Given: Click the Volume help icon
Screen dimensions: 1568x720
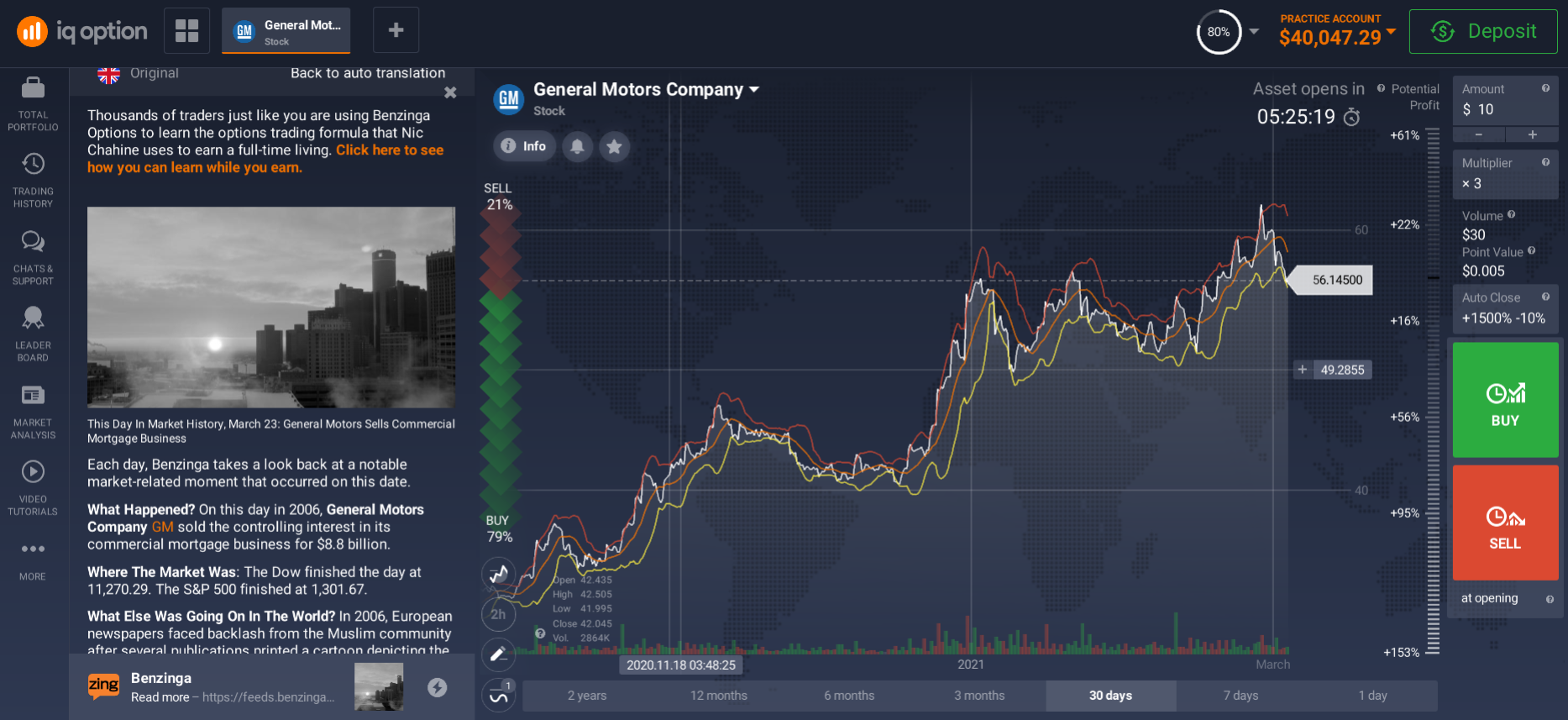Looking at the screenshot, I should 1511,215.
